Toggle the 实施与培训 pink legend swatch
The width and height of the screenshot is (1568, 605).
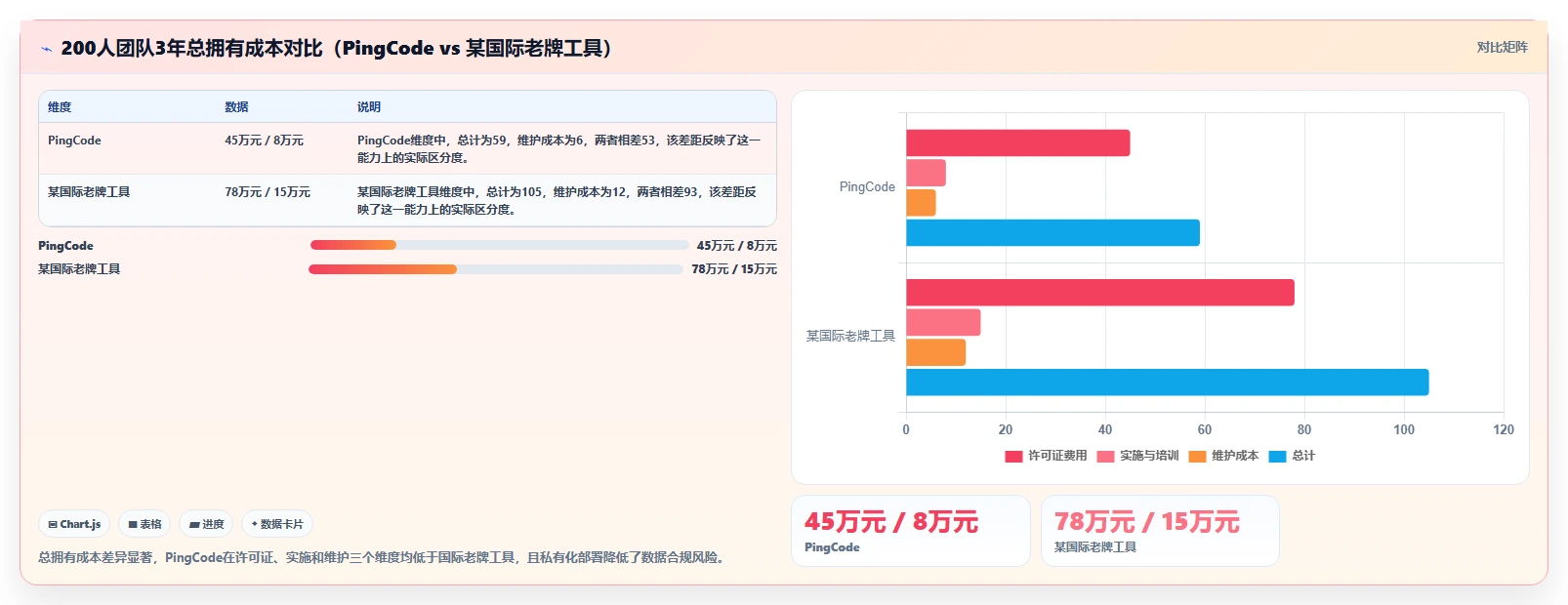point(1105,457)
